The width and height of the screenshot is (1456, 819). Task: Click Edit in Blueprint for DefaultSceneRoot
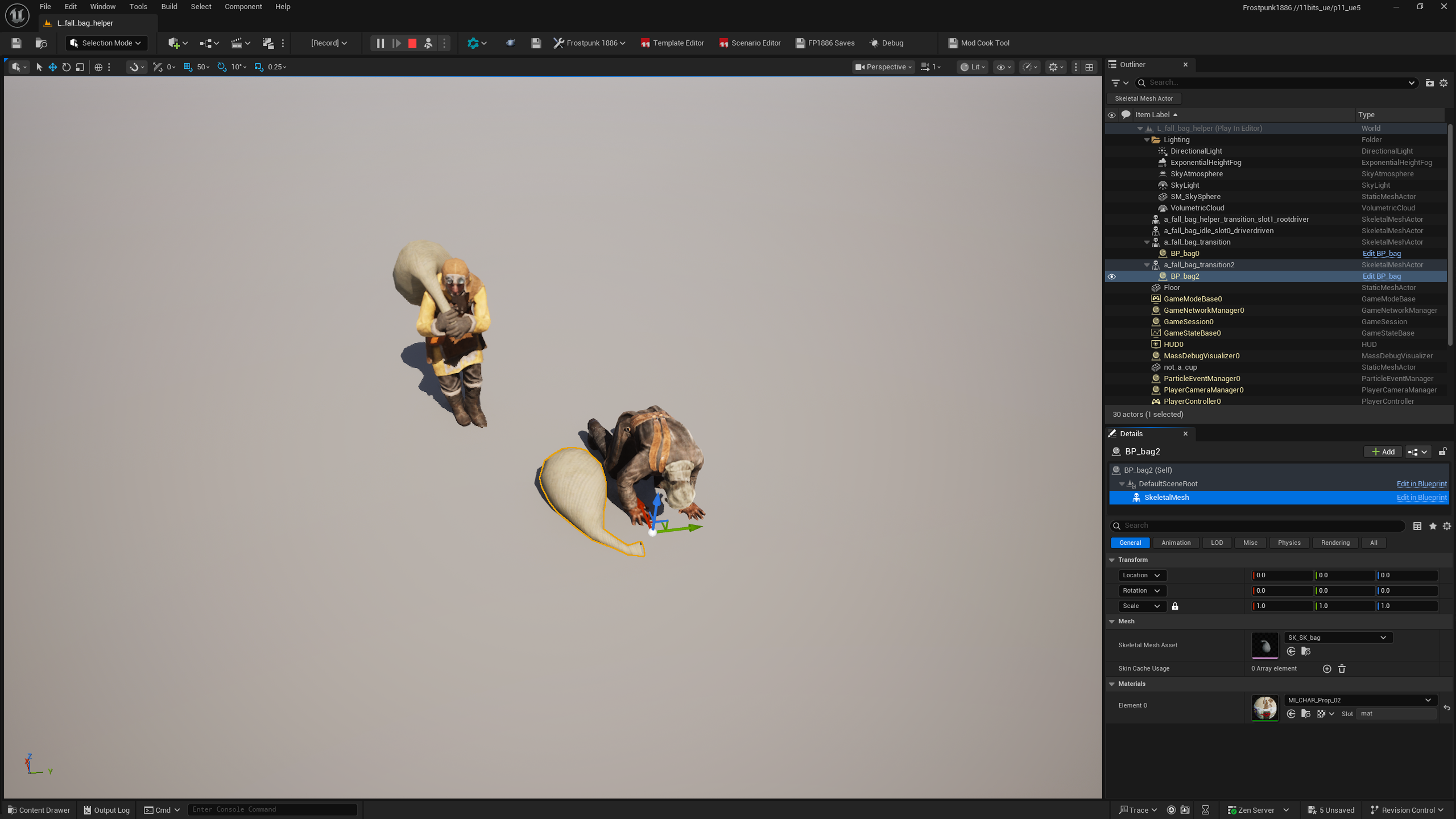pos(1421,484)
